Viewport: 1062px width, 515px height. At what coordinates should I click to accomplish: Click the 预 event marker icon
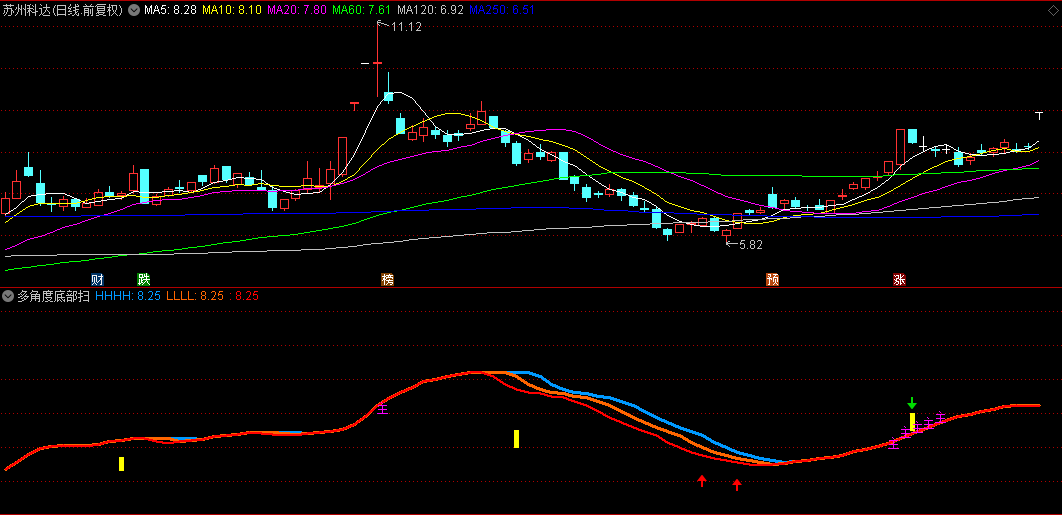click(x=772, y=280)
